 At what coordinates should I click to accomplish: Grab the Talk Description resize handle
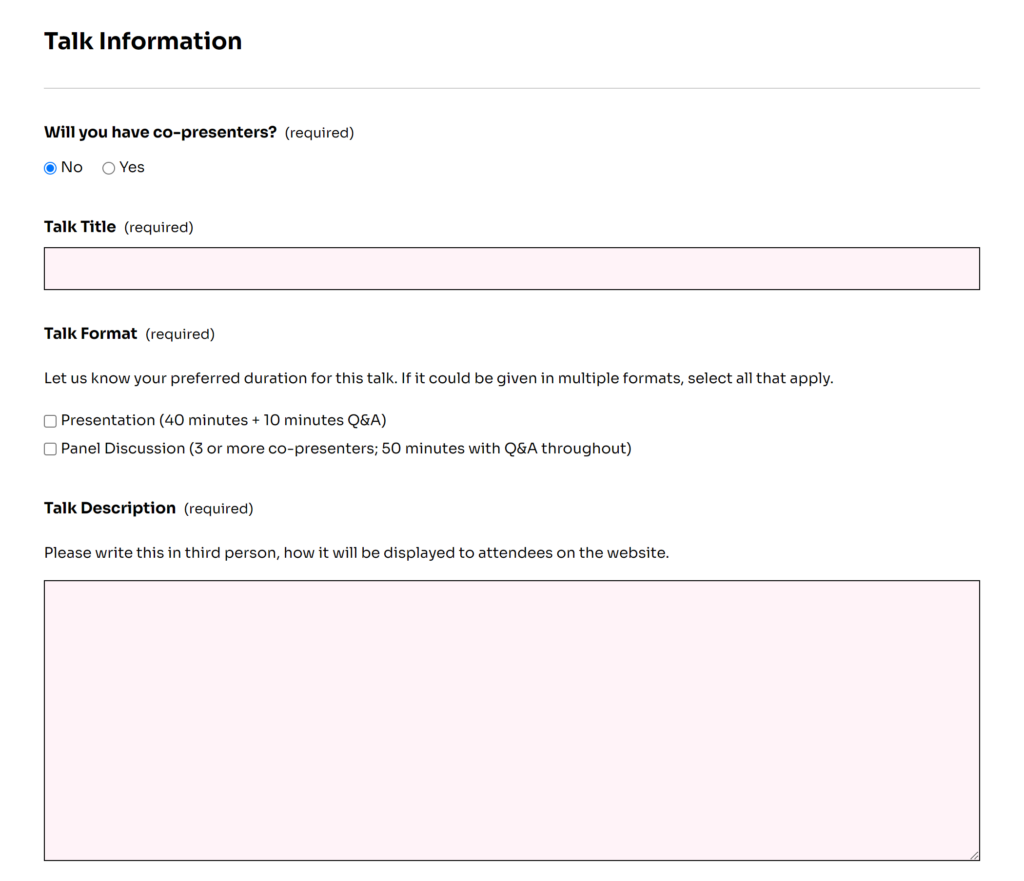(973, 854)
